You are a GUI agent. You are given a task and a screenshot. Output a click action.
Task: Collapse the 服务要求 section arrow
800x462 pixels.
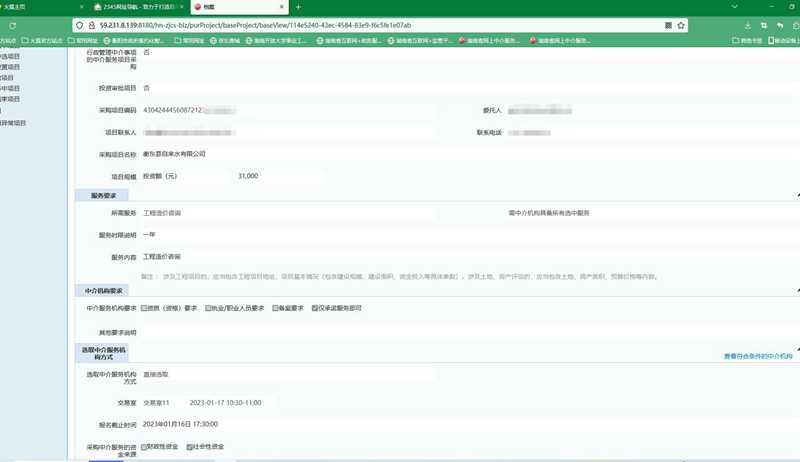point(797,195)
